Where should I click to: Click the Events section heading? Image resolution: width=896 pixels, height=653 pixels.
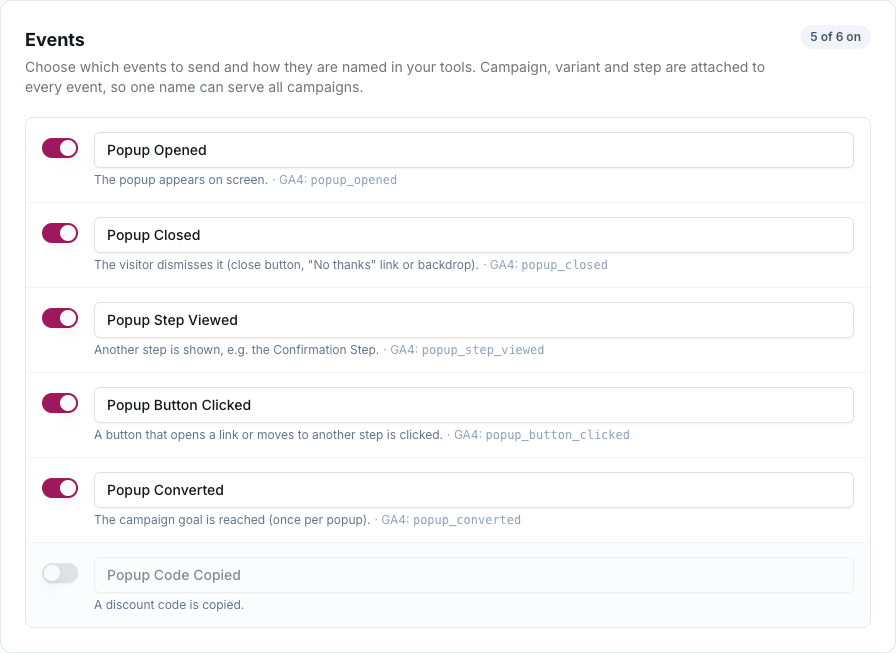click(x=55, y=40)
